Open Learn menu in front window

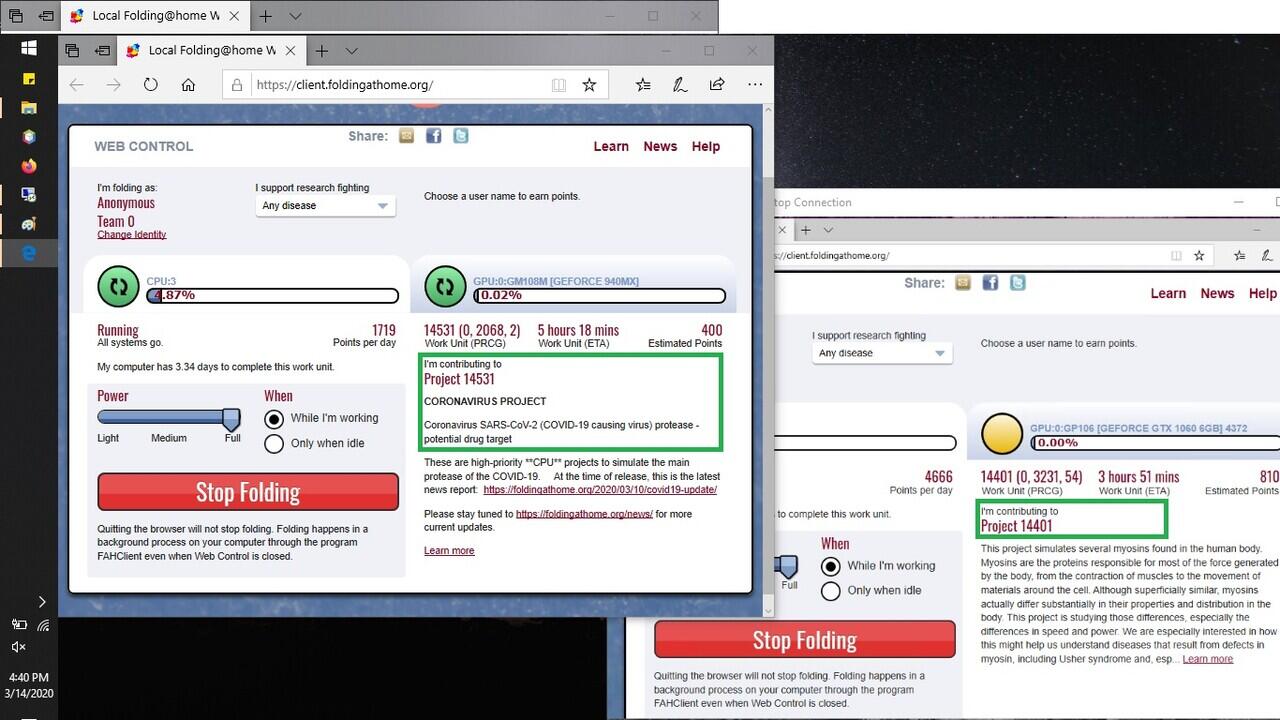point(611,146)
